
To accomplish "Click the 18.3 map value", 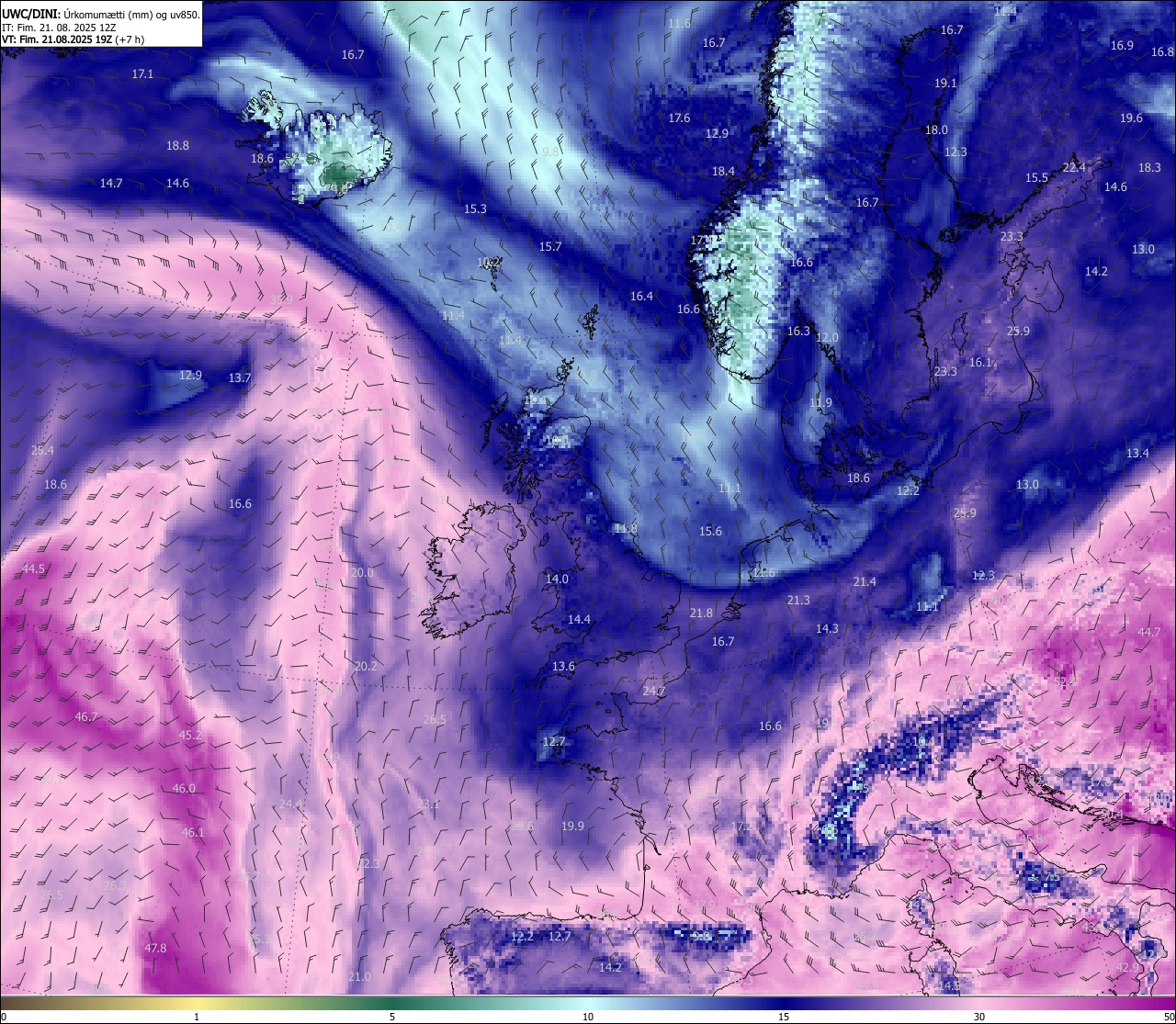I will 1149,167.
